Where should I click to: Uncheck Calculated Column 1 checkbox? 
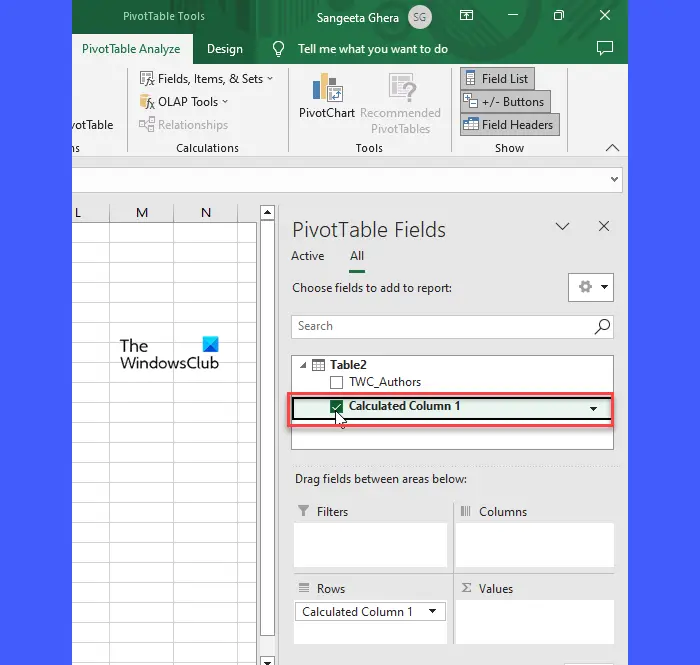(336, 407)
